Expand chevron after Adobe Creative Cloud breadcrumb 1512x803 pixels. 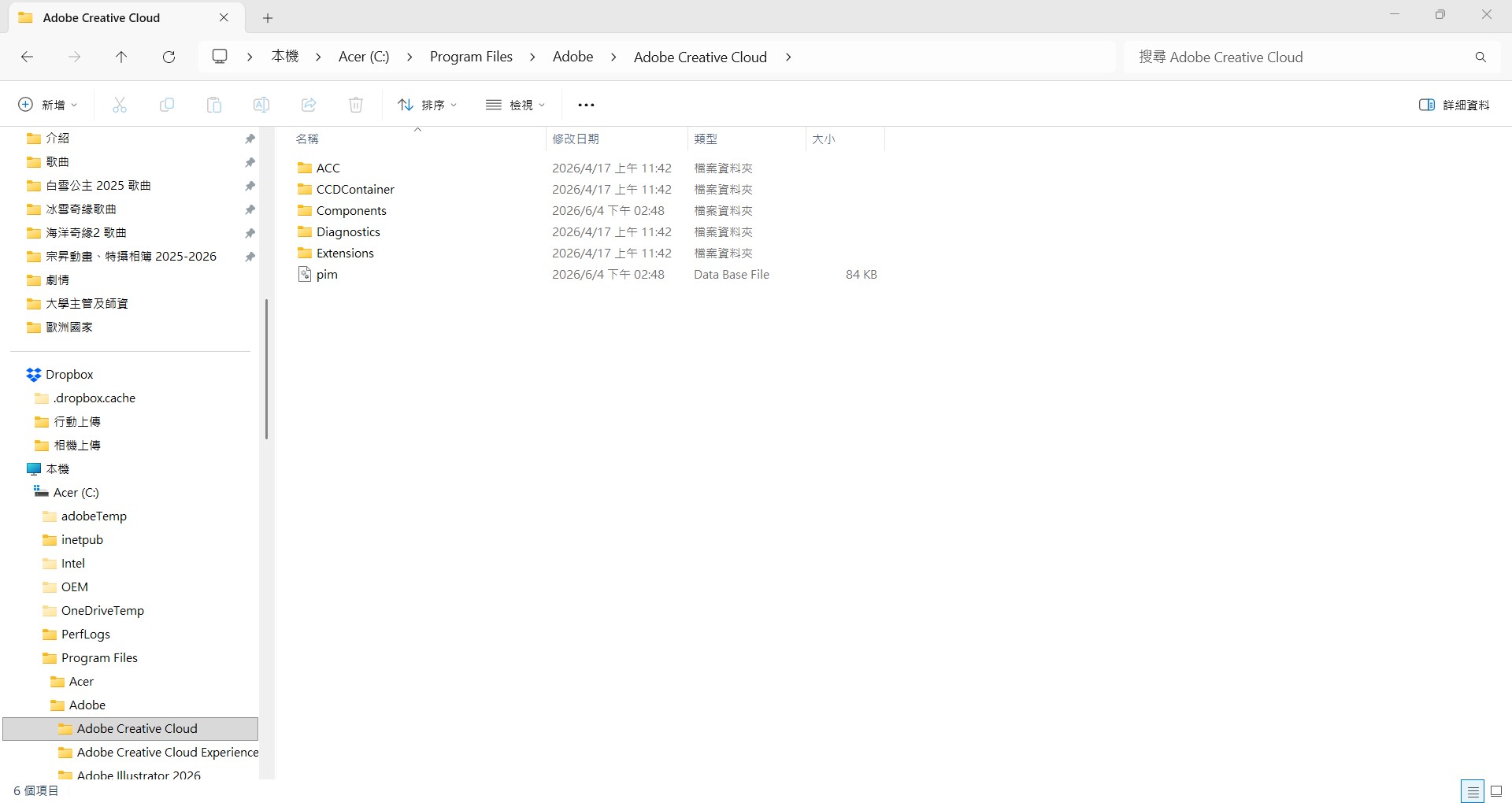[x=788, y=57]
